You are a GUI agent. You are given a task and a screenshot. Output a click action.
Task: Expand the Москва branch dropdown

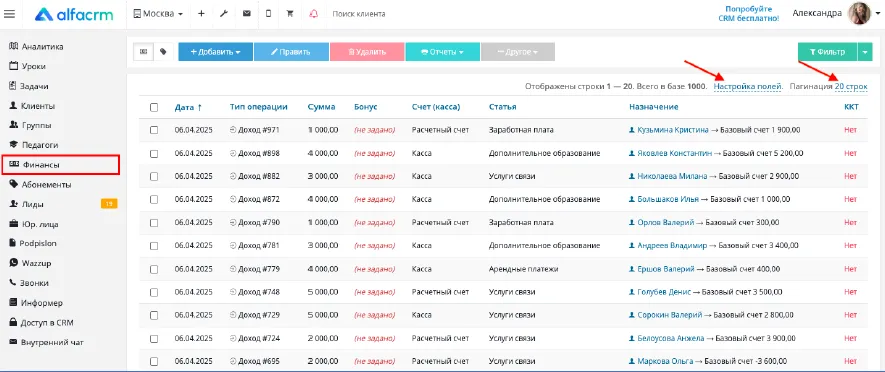click(158, 14)
